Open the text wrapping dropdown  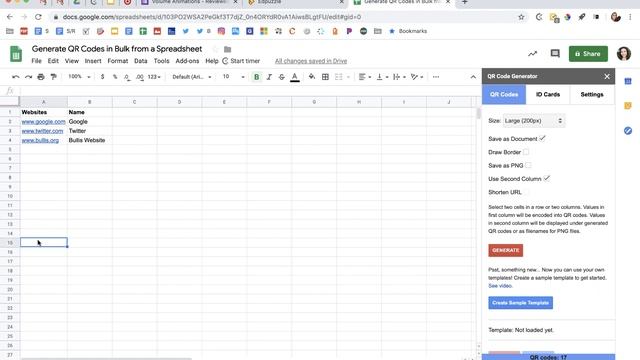click(x=399, y=77)
